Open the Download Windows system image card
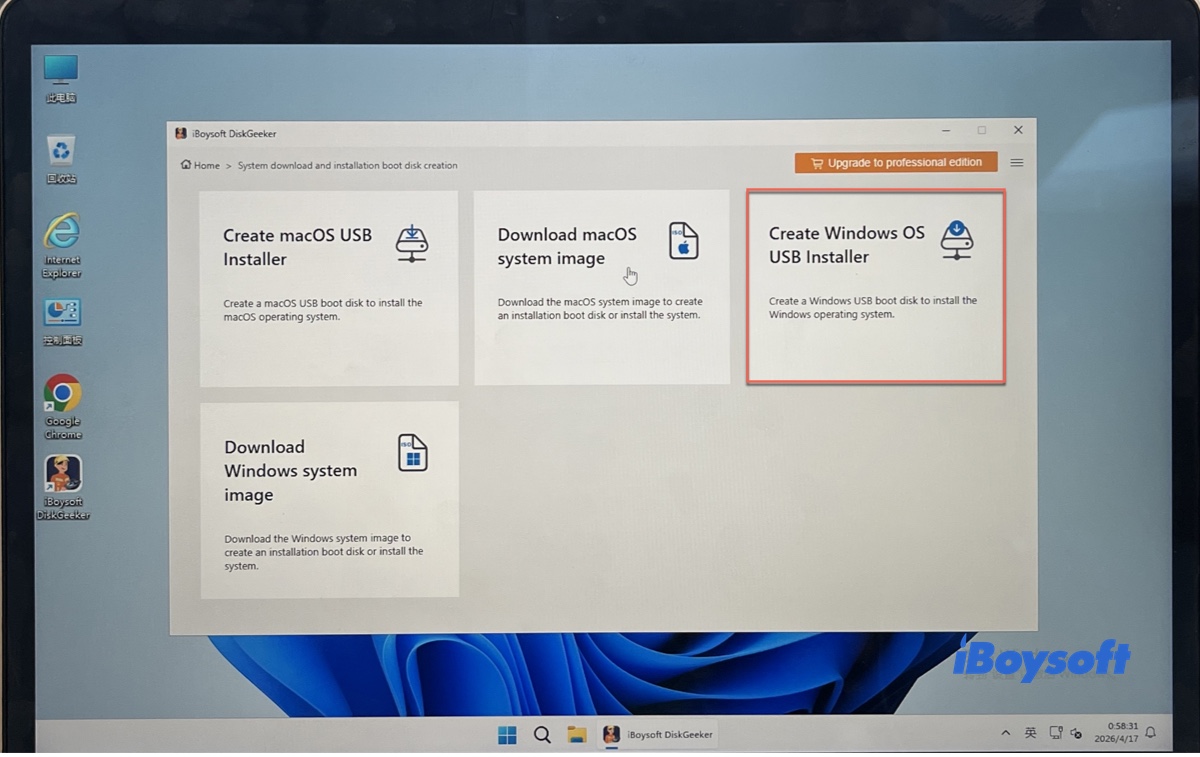Screen dimensions: 1200x757 330,500
